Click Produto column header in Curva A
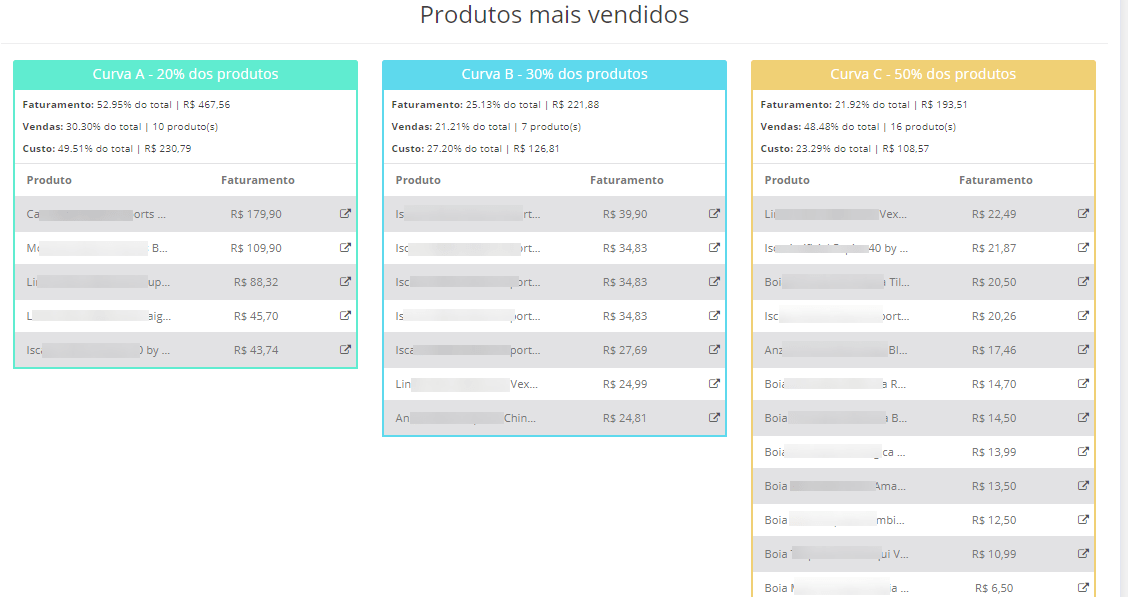The image size is (1128, 597). click(49, 180)
